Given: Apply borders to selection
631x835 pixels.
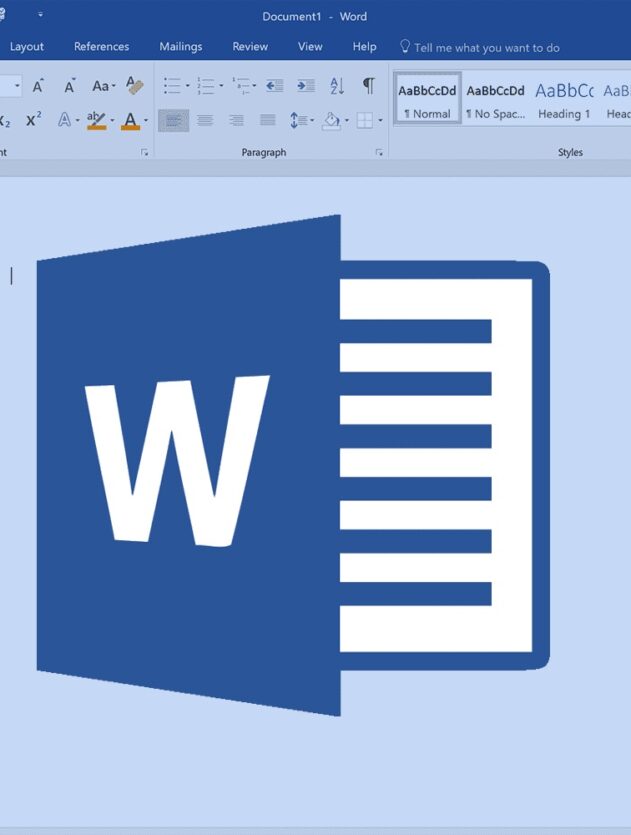Looking at the screenshot, I should [365, 120].
